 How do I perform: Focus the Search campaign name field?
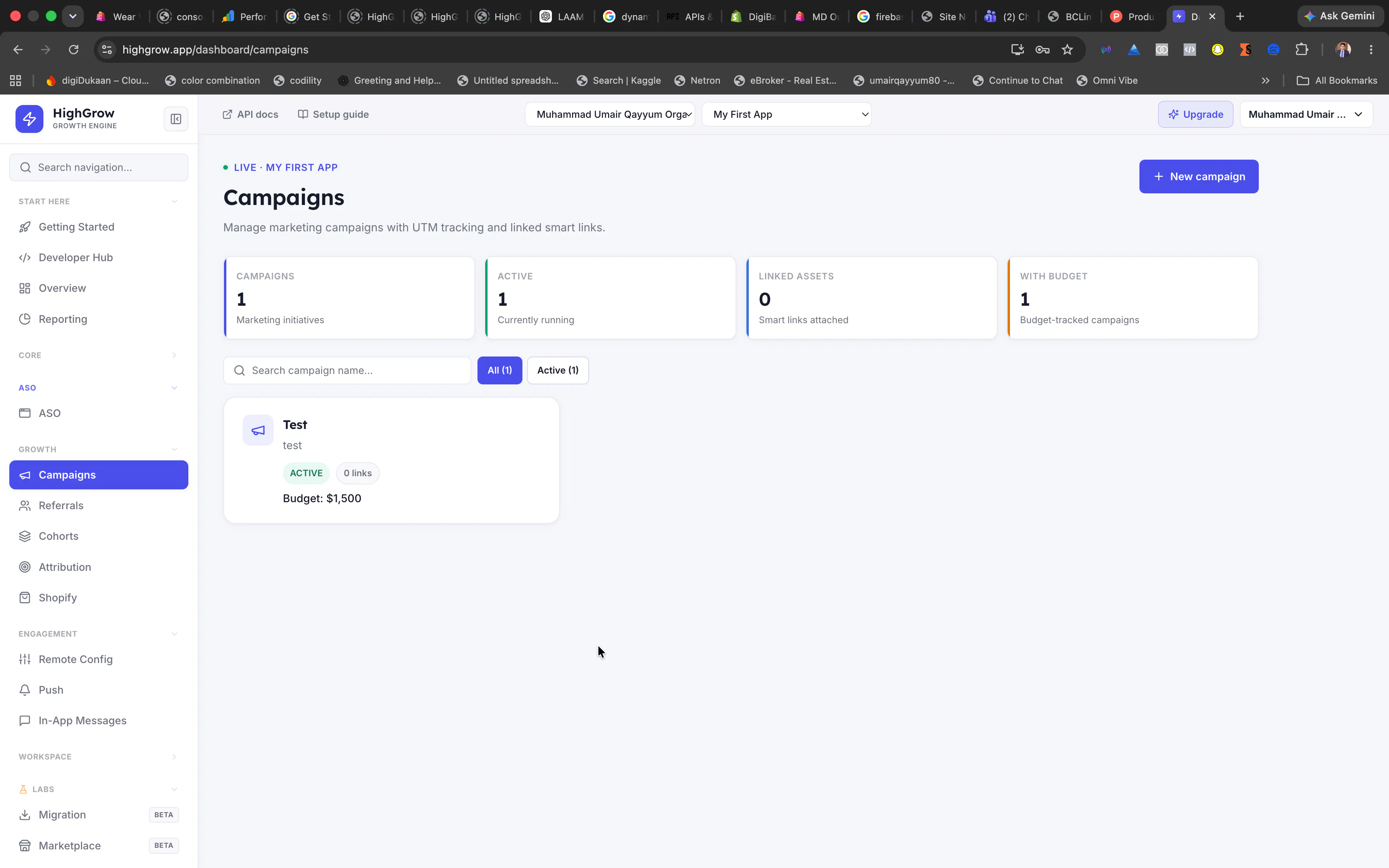point(347,370)
